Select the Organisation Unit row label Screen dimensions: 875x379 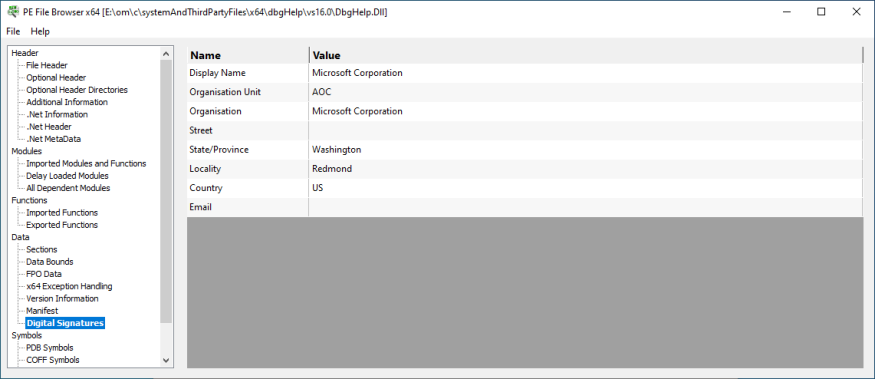(x=225, y=92)
